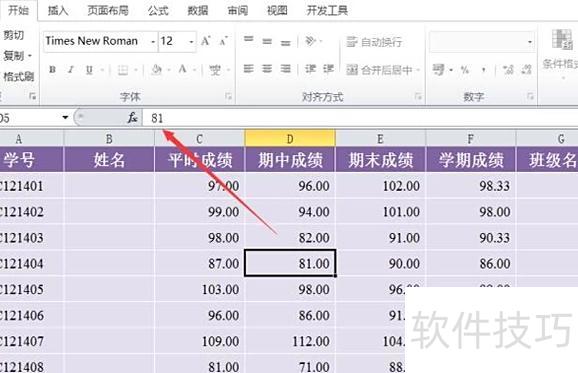Open number group dialog launcher
This screenshot has width=578, height=373.
click(530, 97)
